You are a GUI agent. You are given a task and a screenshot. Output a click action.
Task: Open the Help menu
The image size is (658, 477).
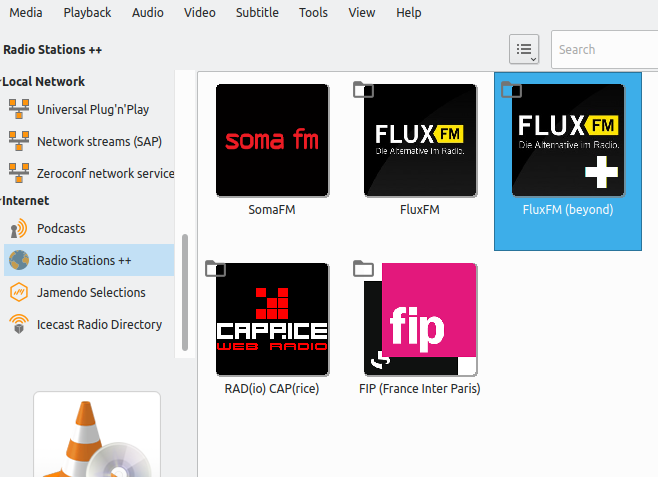(x=408, y=13)
